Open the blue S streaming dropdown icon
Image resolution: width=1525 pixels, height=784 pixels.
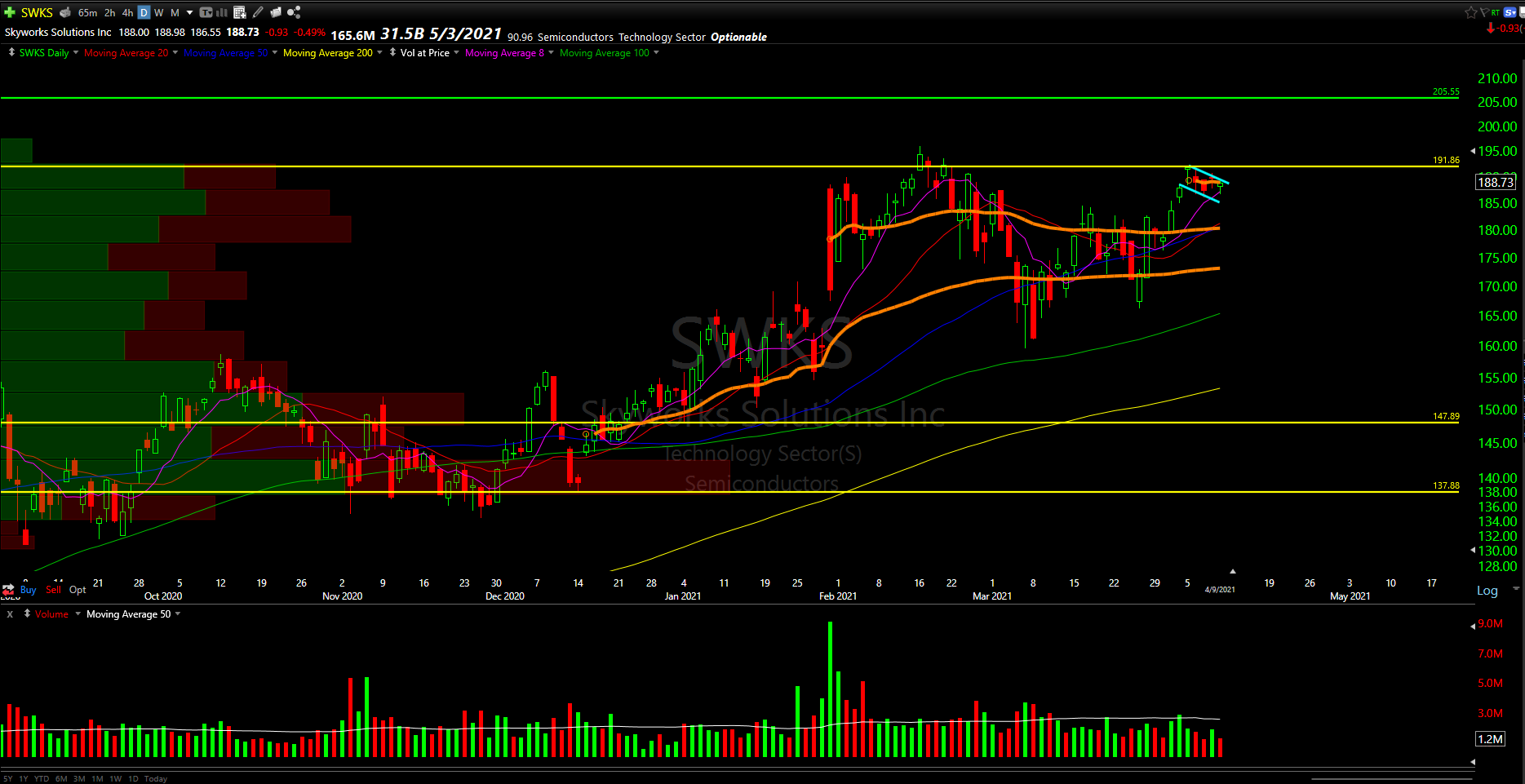1510,12
